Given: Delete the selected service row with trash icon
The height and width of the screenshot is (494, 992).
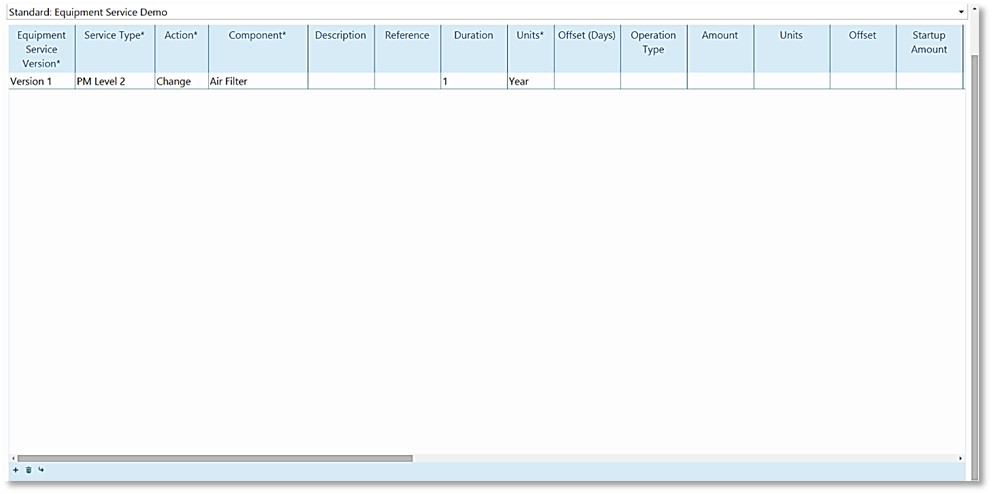Looking at the screenshot, I should pos(28,470).
